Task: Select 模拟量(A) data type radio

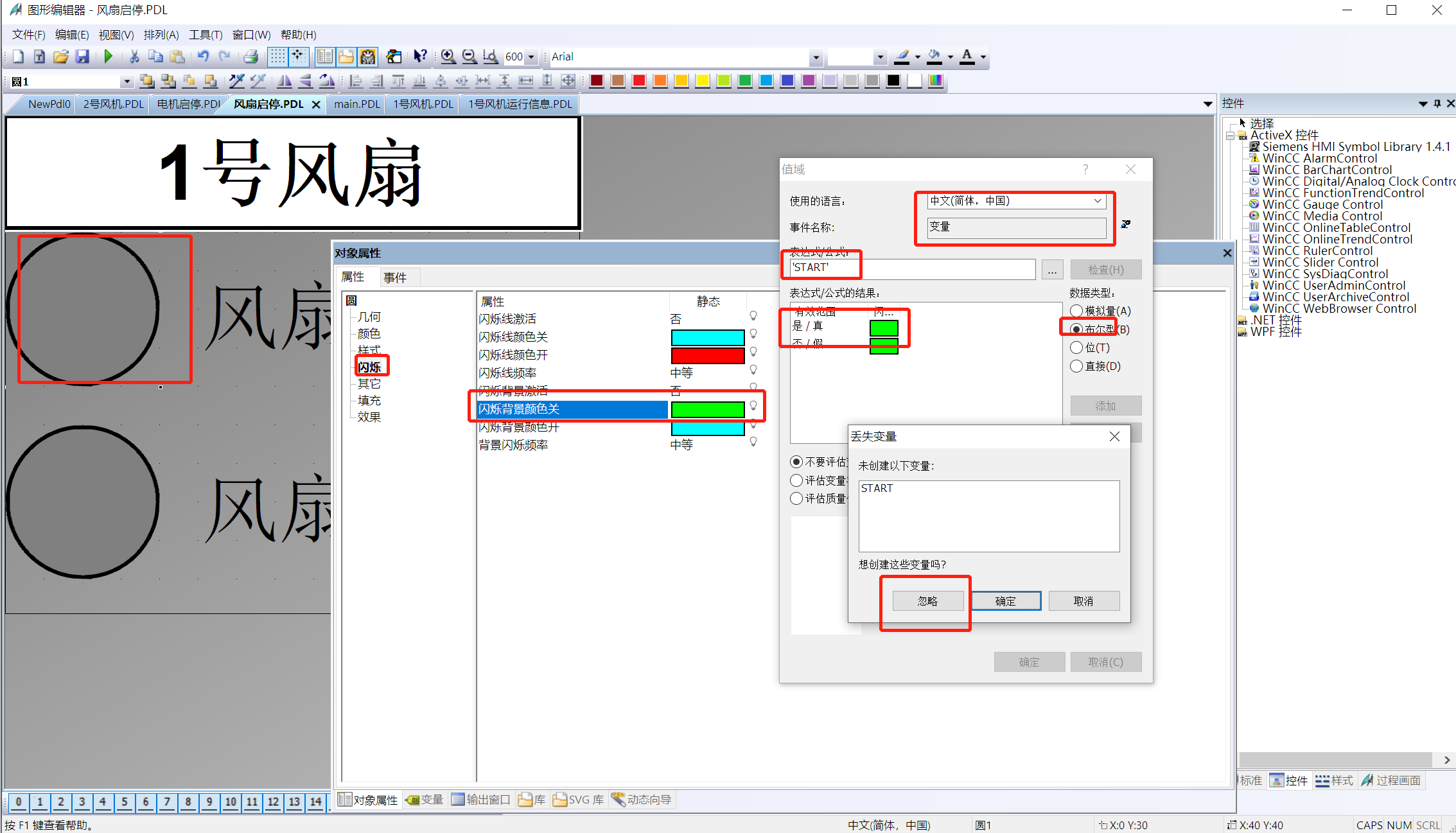Action: tap(1076, 311)
